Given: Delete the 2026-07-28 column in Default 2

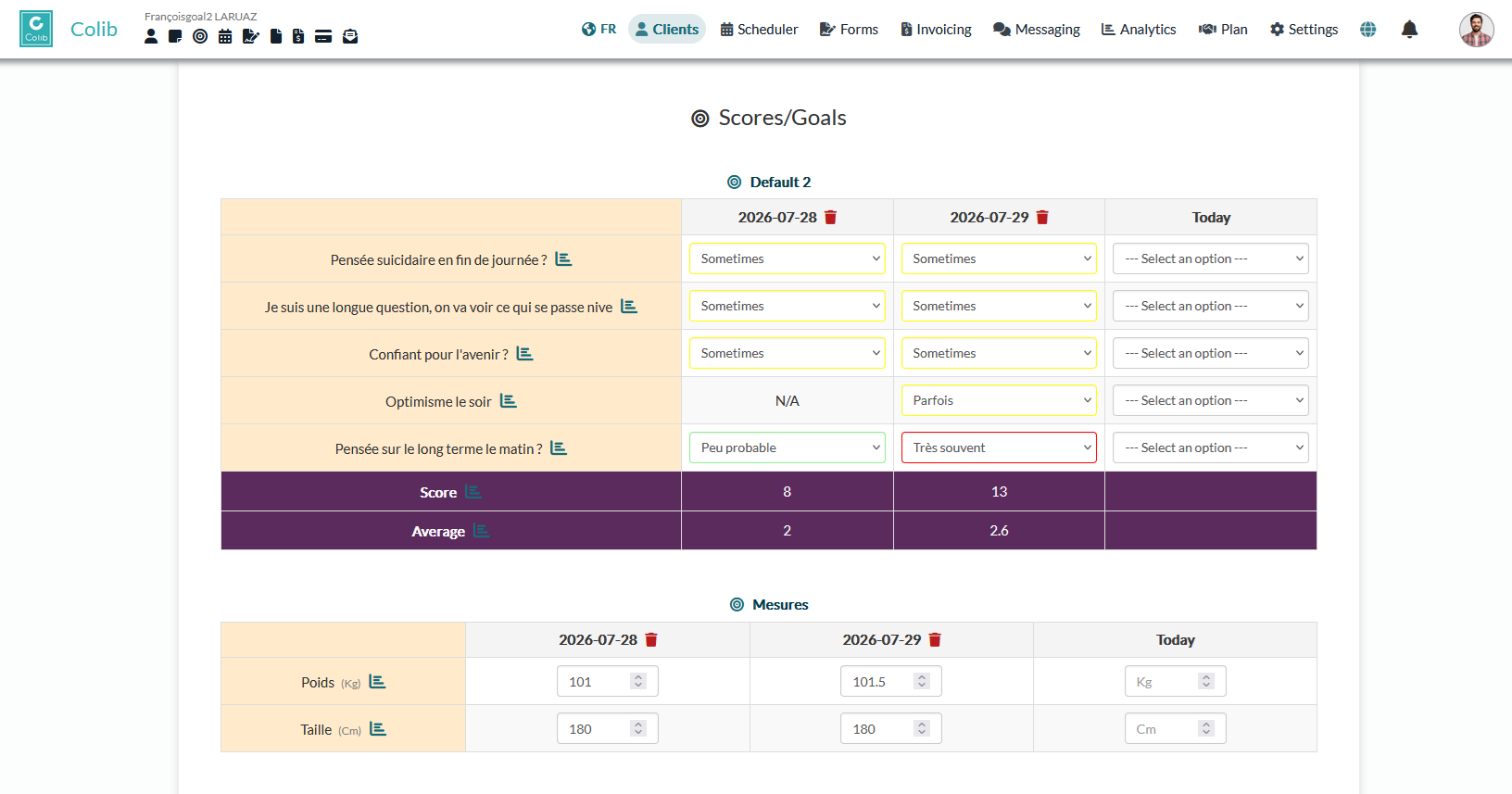Looking at the screenshot, I should pos(831,217).
